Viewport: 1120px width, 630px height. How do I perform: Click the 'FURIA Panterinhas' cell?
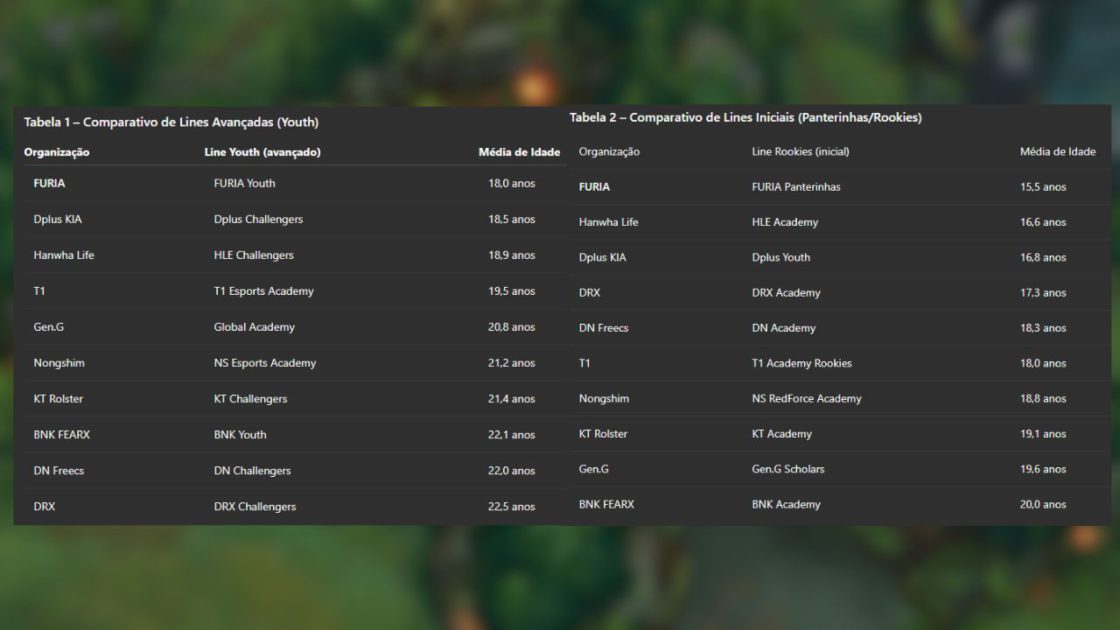[796, 187]
